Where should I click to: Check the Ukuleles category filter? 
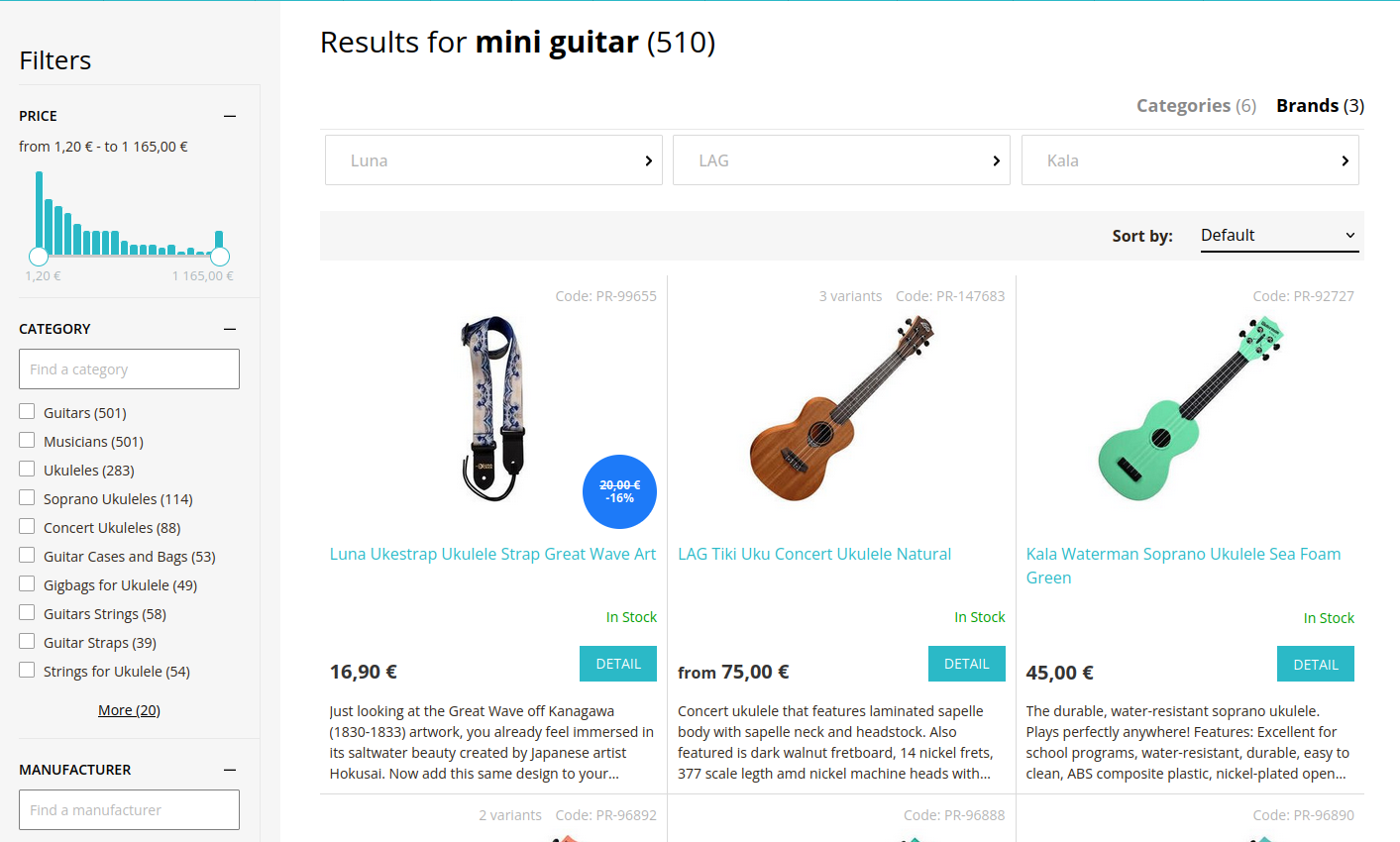(27, 470)
